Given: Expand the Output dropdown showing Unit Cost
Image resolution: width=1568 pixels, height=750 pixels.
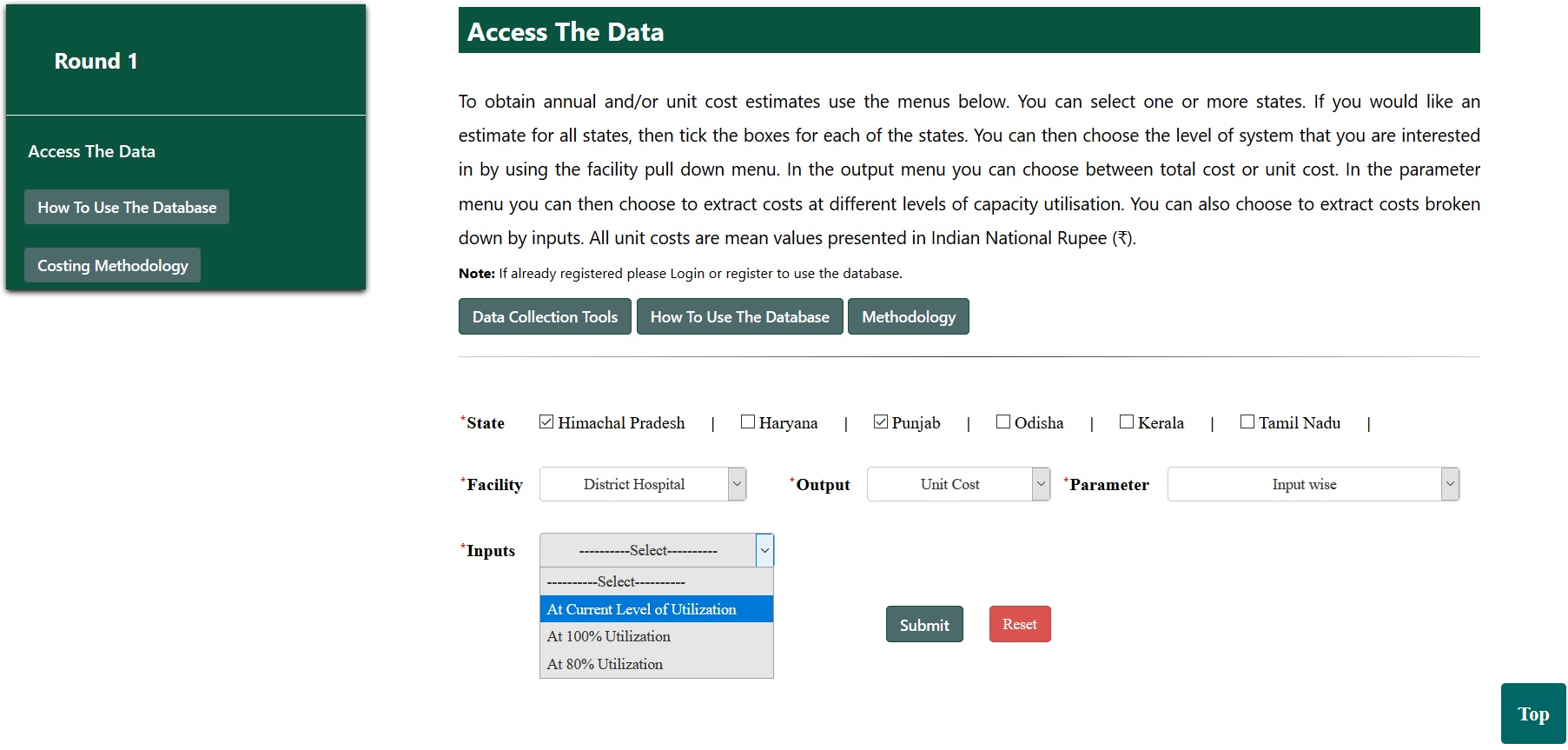Looking at the screenshot, I should point(958,484).
